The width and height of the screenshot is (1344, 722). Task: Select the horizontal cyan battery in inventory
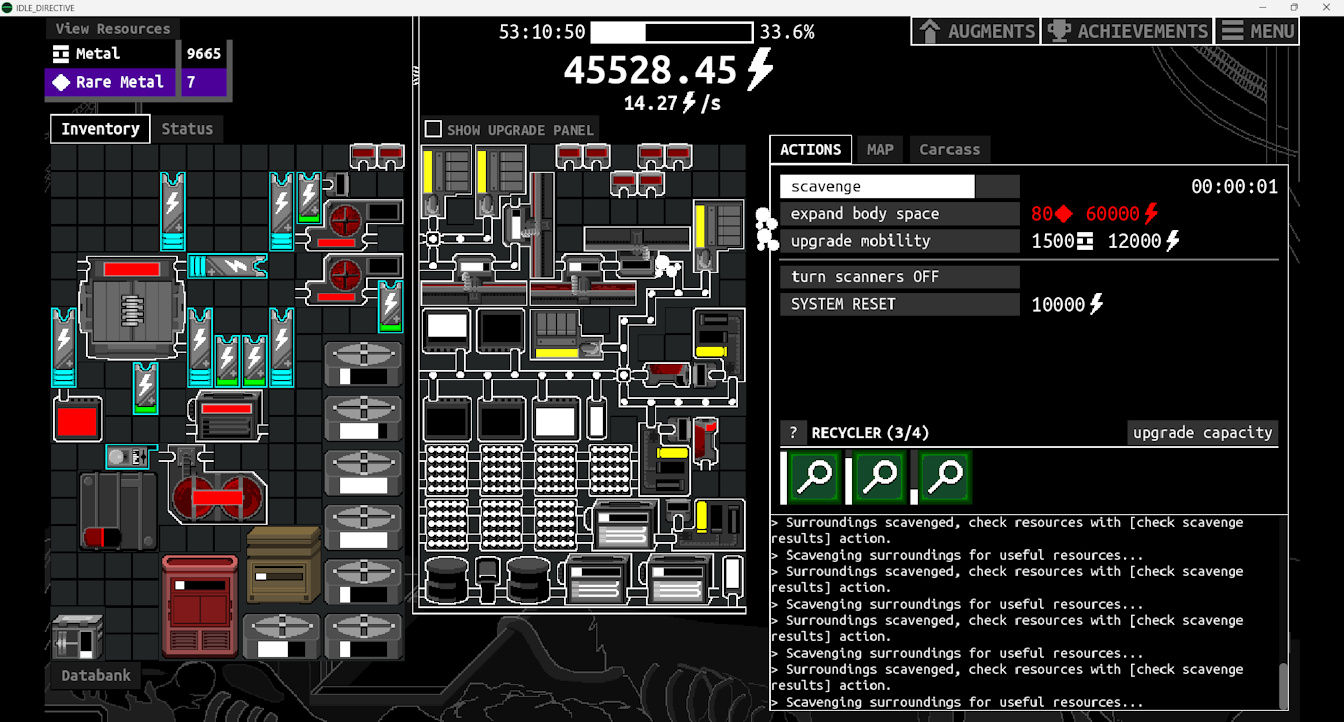[x=227, y=266]
